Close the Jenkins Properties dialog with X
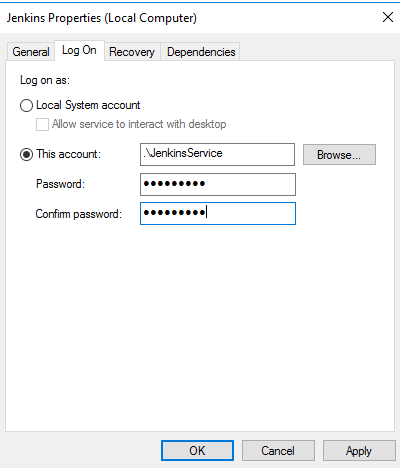 pos(388,17)
